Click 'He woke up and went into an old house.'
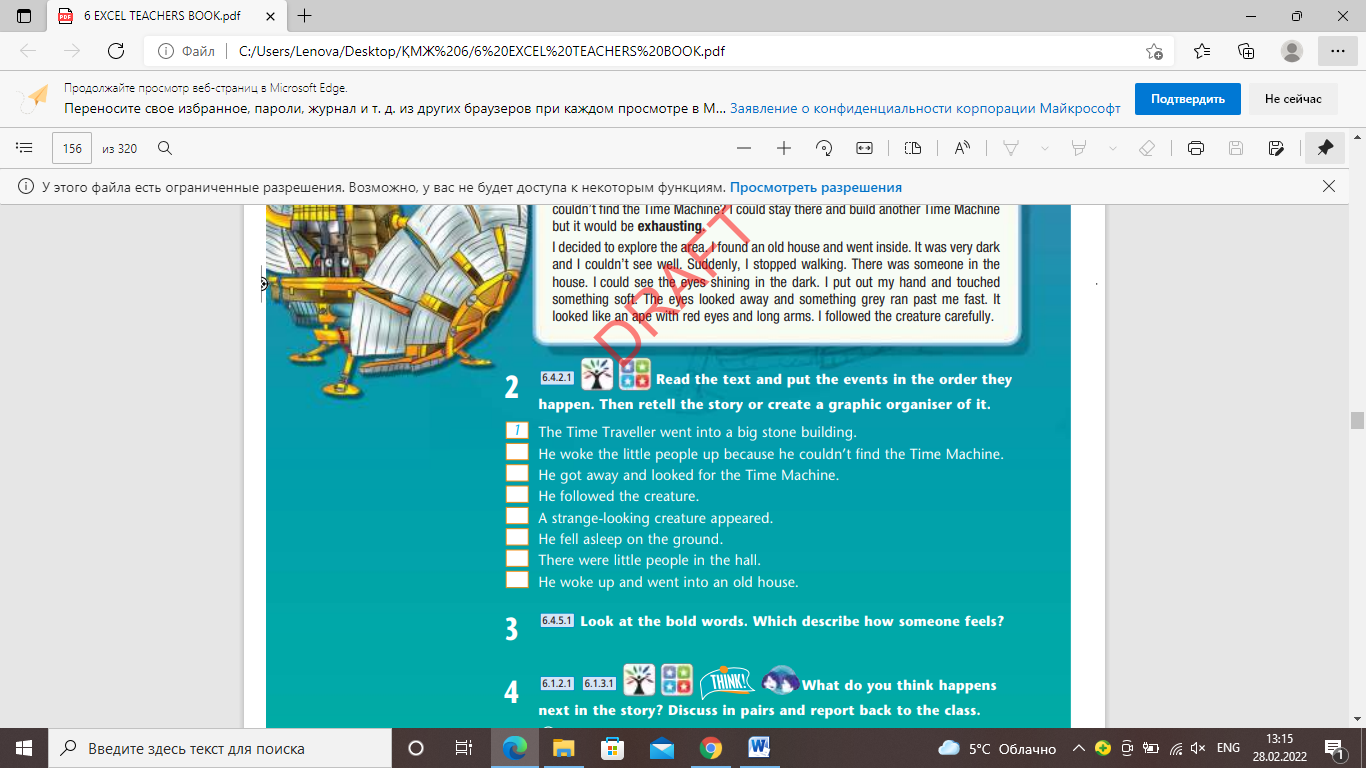The image size is (1366, 768). coord(668,582)
